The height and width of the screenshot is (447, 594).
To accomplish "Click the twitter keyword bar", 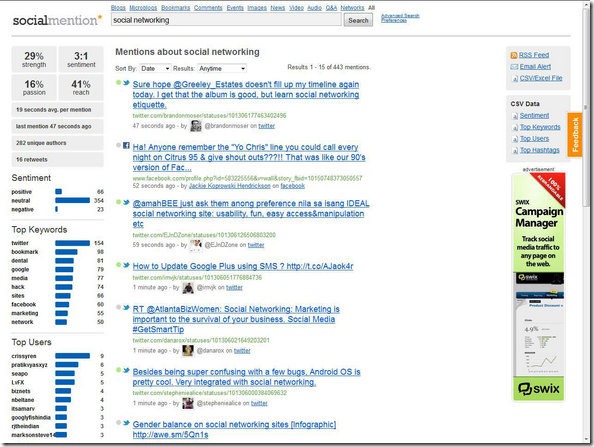I will click(72, 243).
